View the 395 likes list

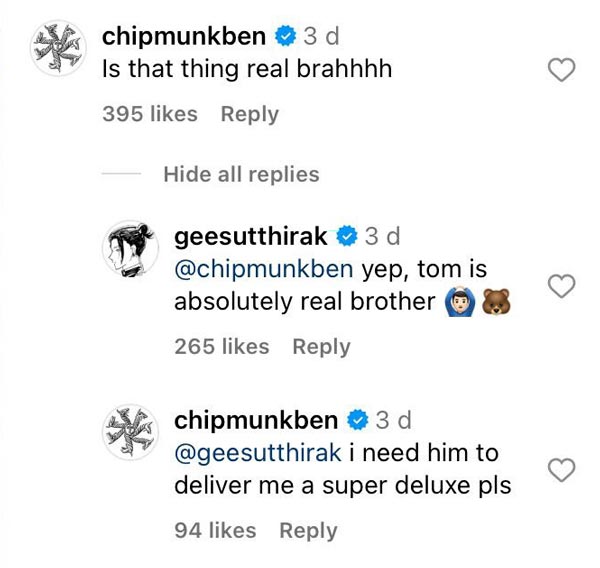(x=150, y=114)
